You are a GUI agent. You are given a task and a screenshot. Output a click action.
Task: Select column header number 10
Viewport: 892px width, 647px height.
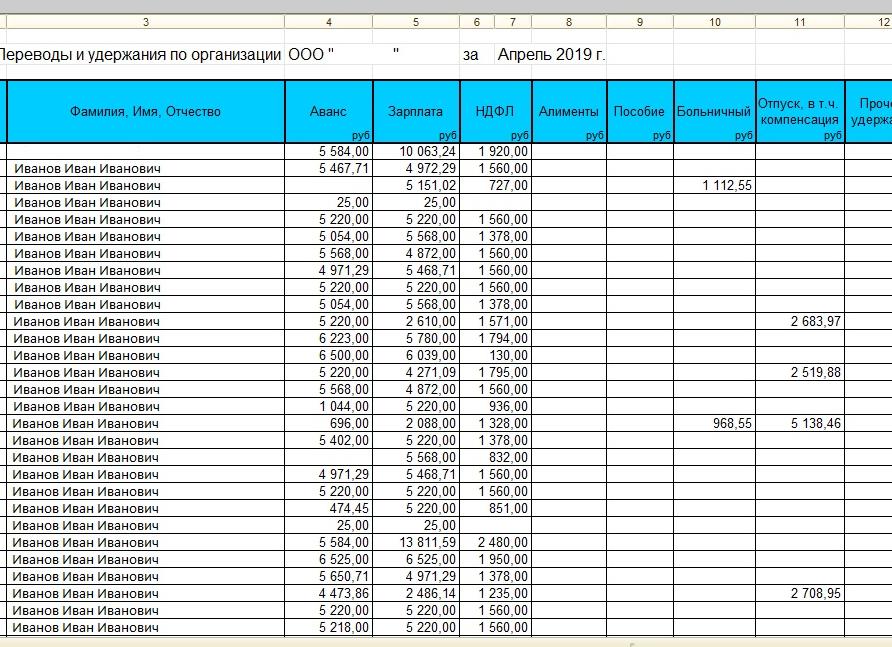[715, 22]
